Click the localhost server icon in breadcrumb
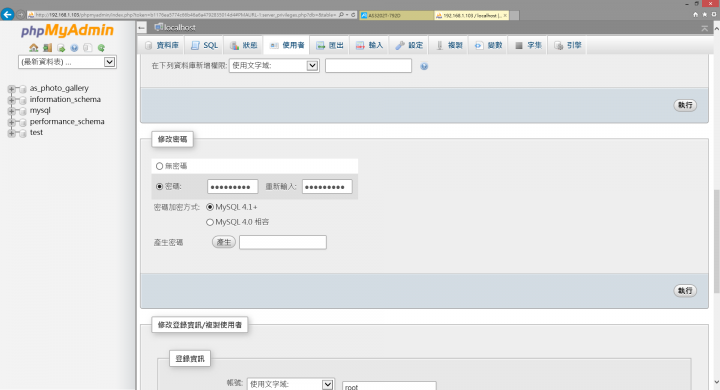This screenshot has width=720, height=390. [x=158, y=28]
